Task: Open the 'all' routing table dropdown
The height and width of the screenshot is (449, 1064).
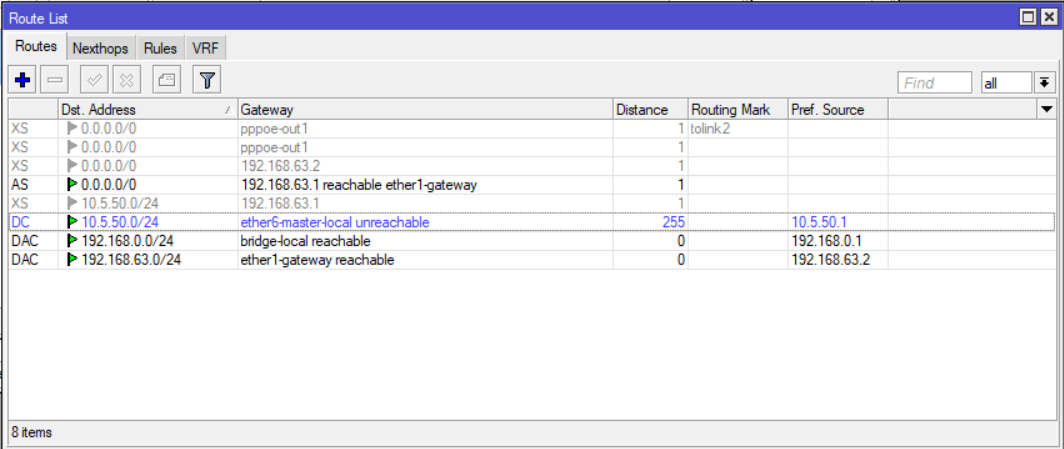Action: [1006, 83]
